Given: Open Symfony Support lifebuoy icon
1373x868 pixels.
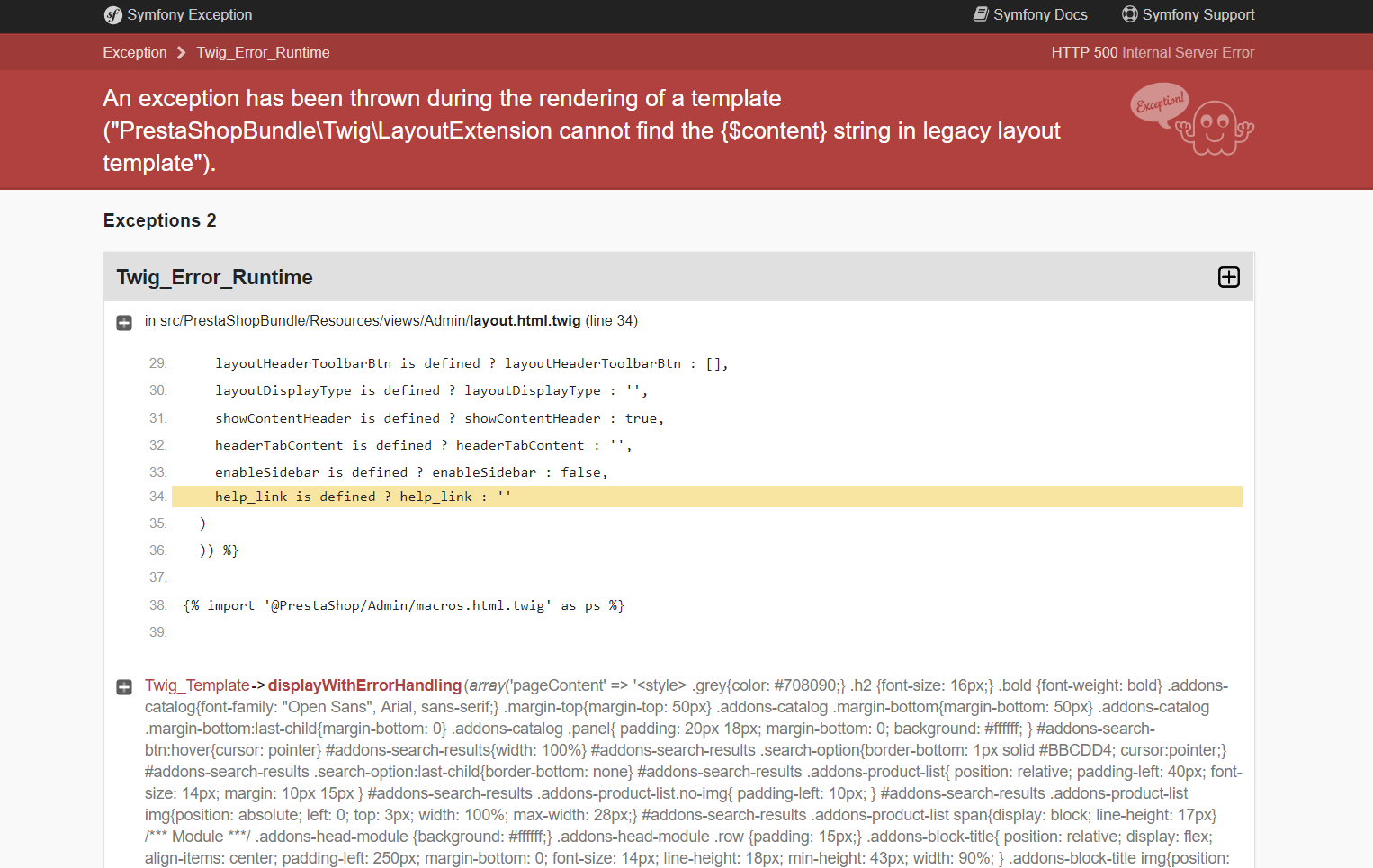Looking at the screenshot, I should coord(1129,14).
